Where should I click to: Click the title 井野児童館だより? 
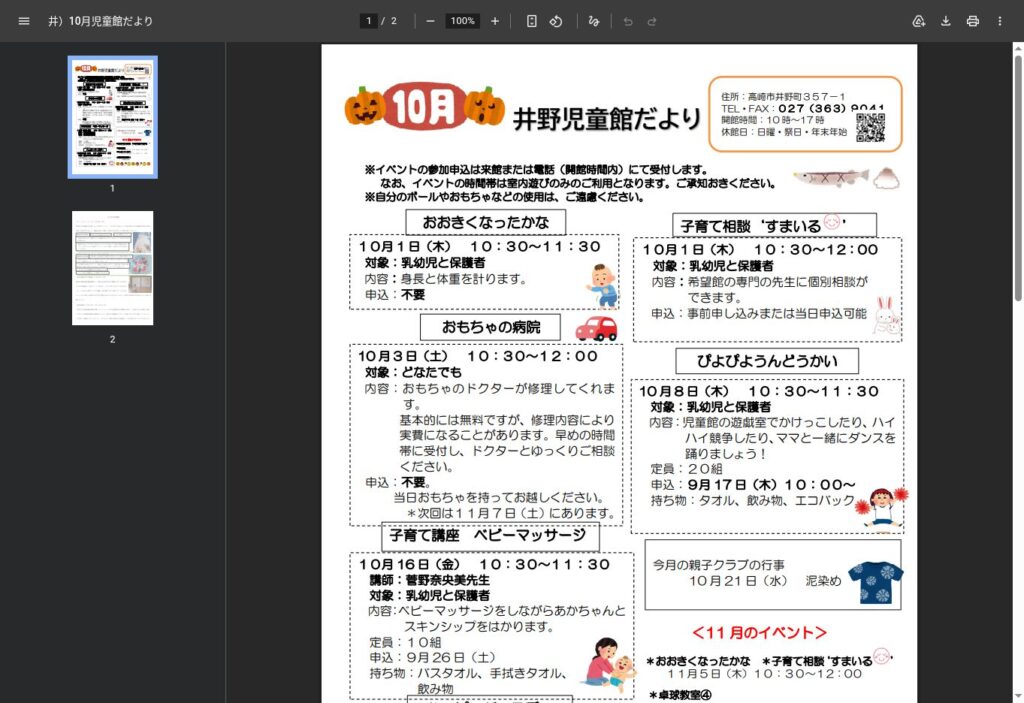pyautogui.click(x=607, y=119)
